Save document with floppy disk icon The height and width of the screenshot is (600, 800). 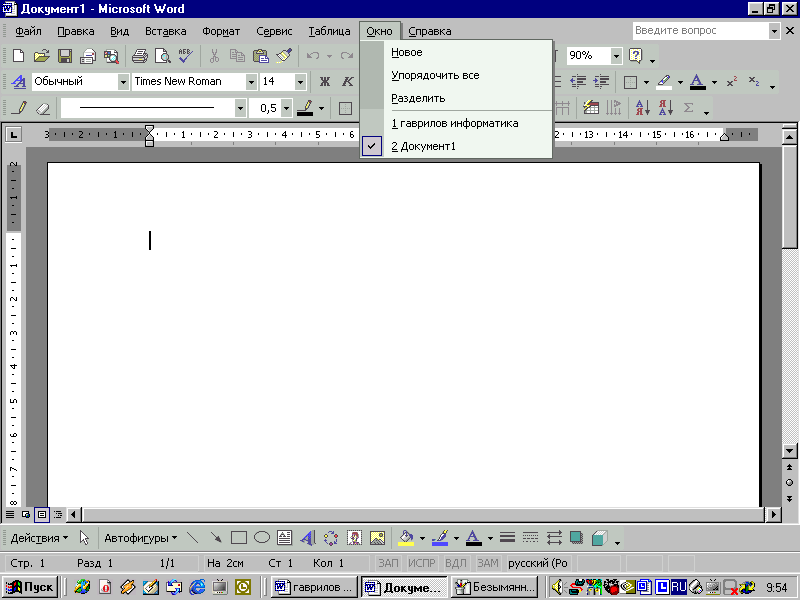tap(65, 55)
